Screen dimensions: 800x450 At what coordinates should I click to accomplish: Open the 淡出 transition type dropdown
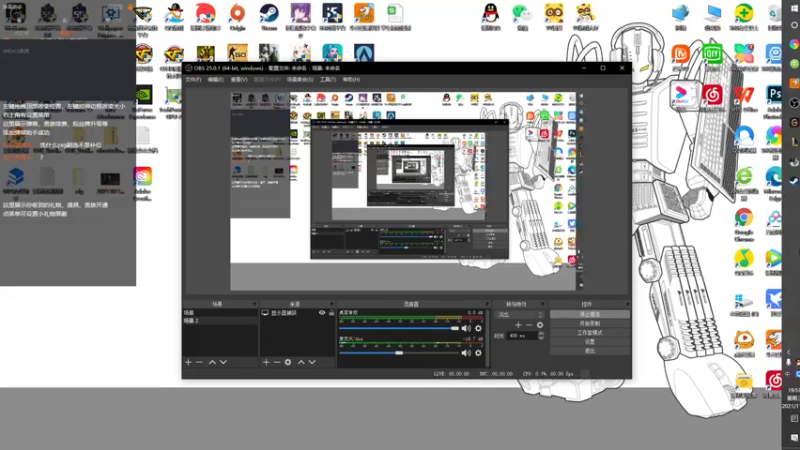(x=519, y=315)
